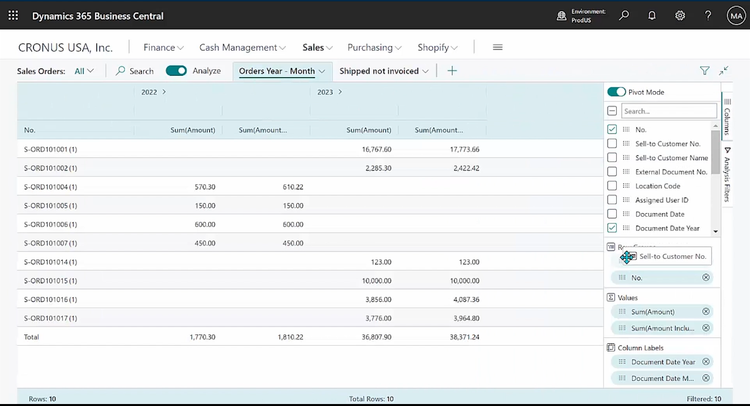Click the Column Labels section icon
750x406 pixels.
pos(611,348)
